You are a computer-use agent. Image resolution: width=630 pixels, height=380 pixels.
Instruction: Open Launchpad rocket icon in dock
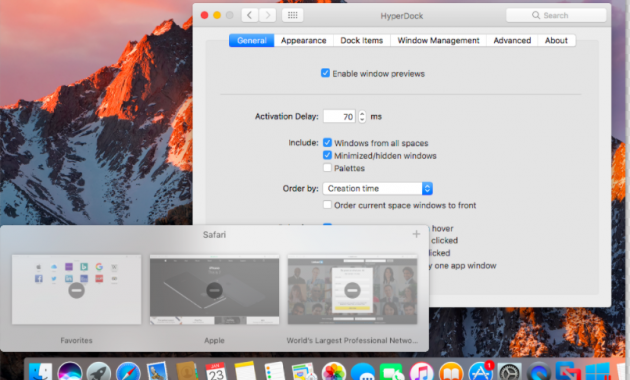[99, 372]
